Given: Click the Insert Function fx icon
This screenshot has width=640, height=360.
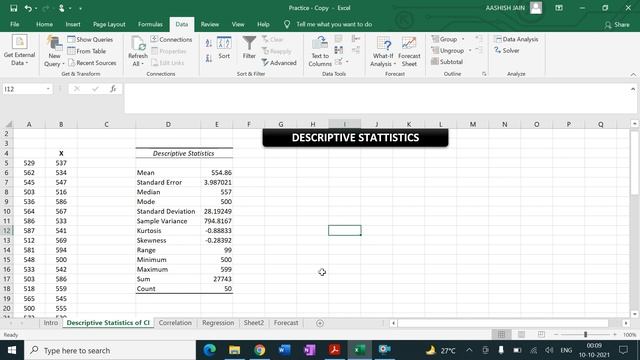Looking at the screenshot, I should click(113, 89).
